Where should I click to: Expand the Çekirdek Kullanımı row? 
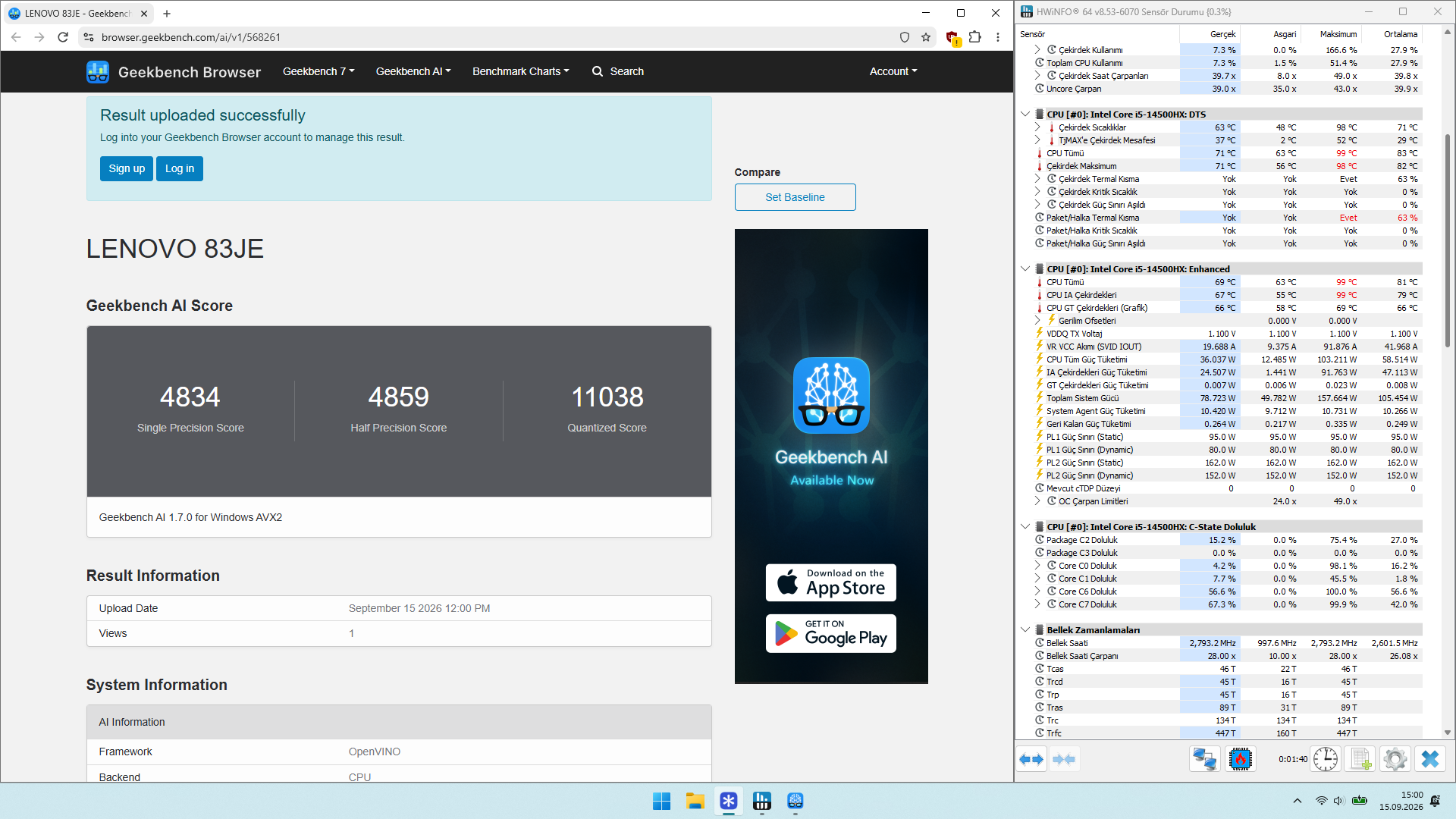[x=1037, y=50]
